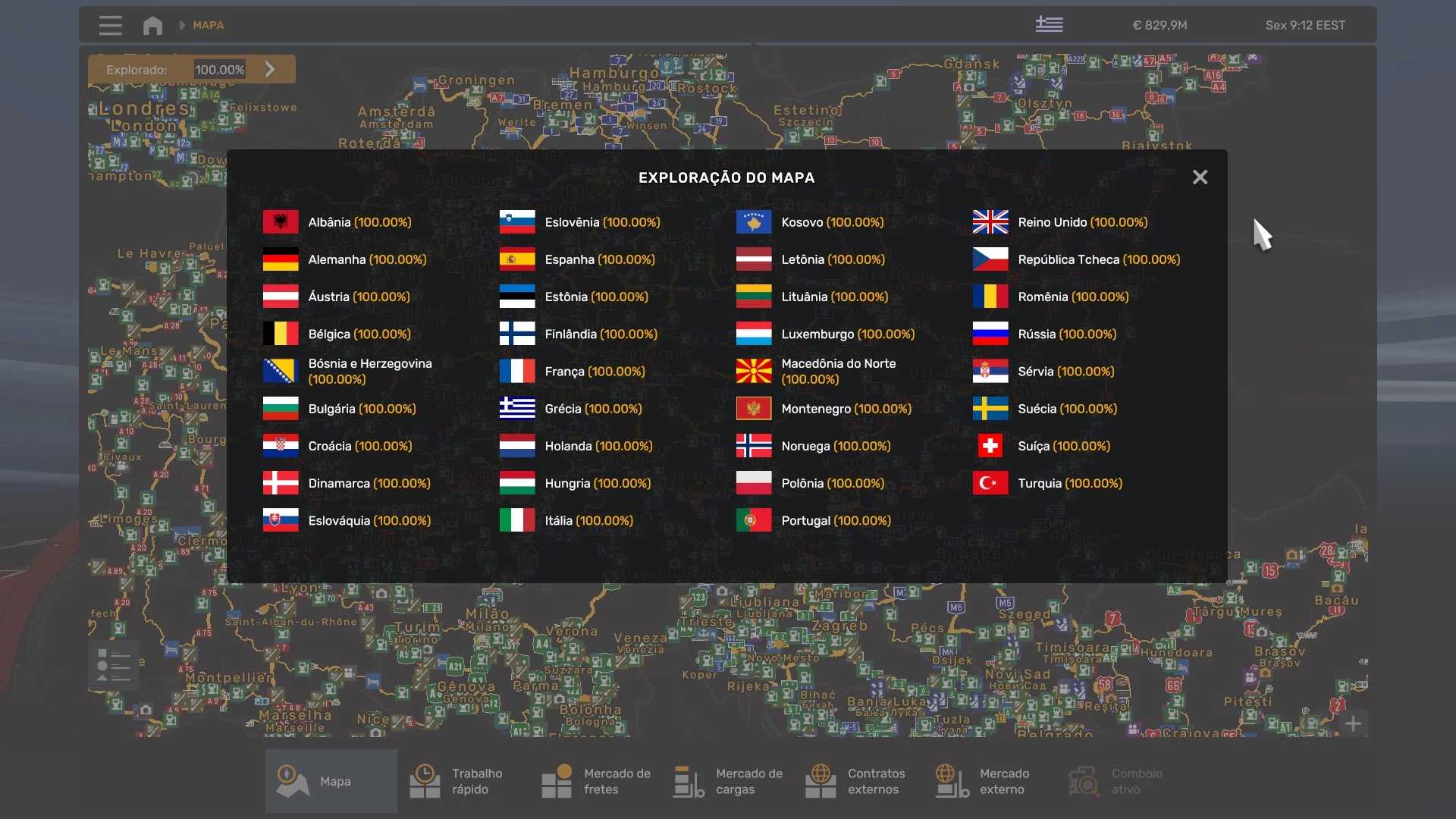Viewport: 1456px width, 819px height.
Task: Open the map legend list icon
Action: pos(114,665)
